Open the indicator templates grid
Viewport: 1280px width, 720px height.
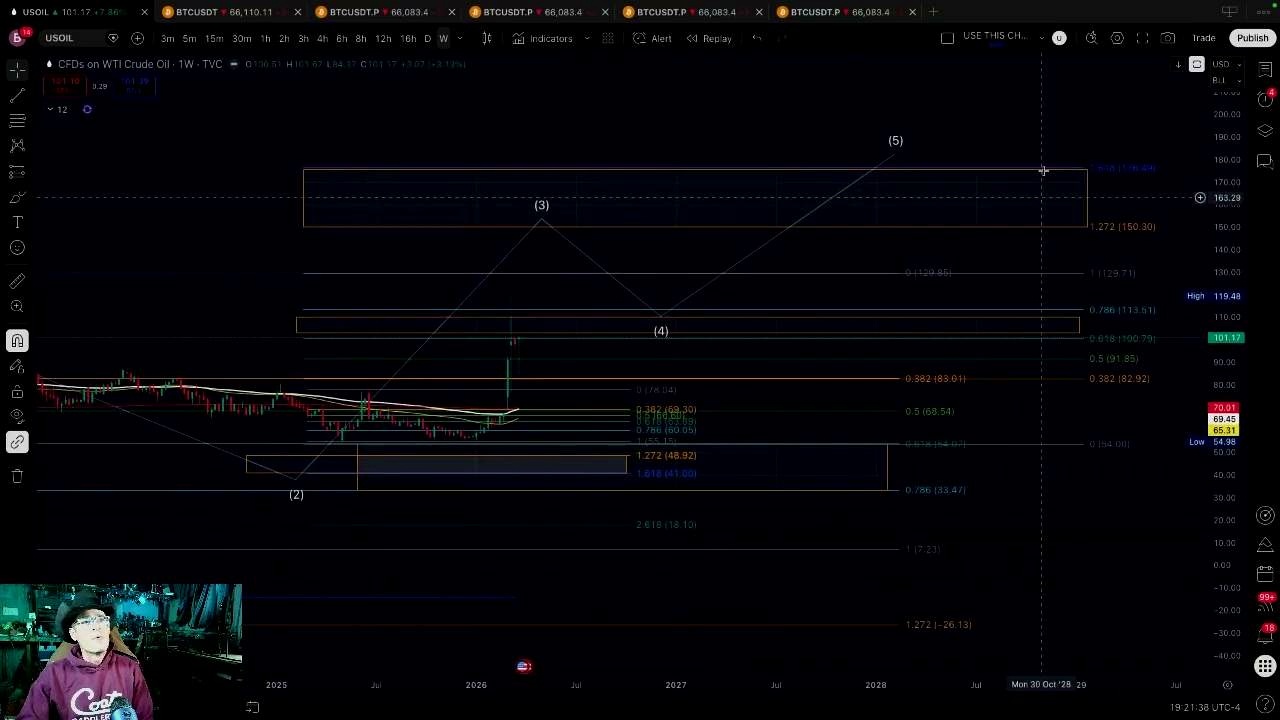click(x=608, y=38)
